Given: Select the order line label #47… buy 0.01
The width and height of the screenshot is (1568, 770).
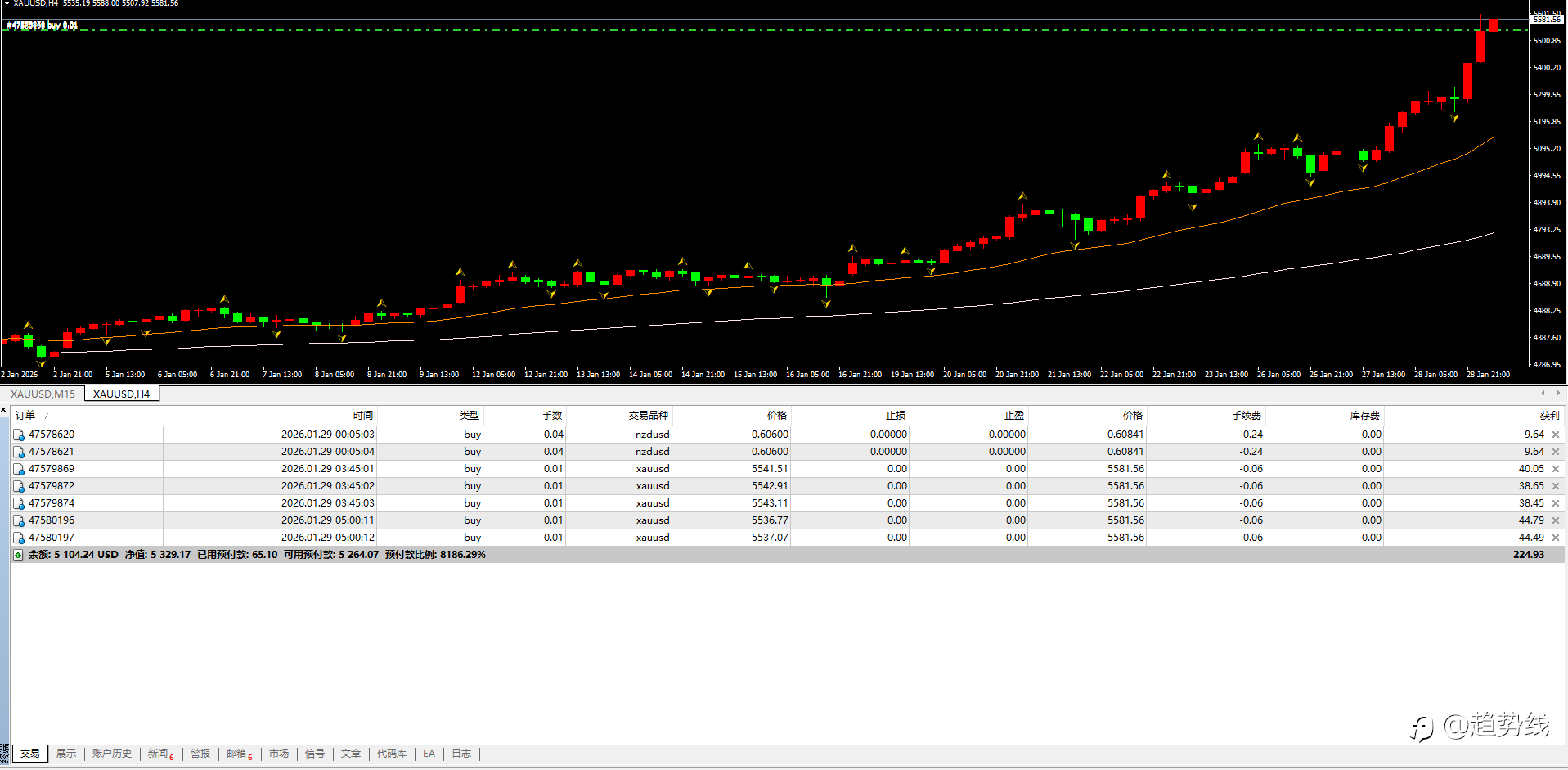Looking at the screenshot, I should coord(43,25).
